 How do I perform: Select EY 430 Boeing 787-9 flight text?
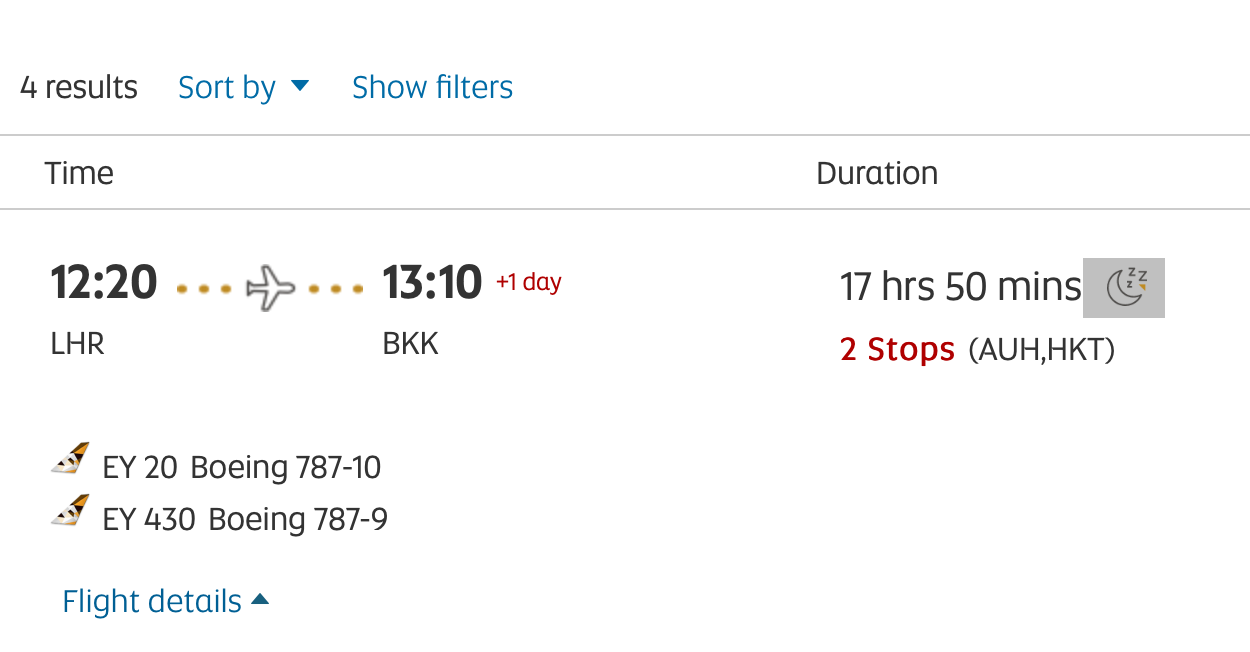point(245,519)
